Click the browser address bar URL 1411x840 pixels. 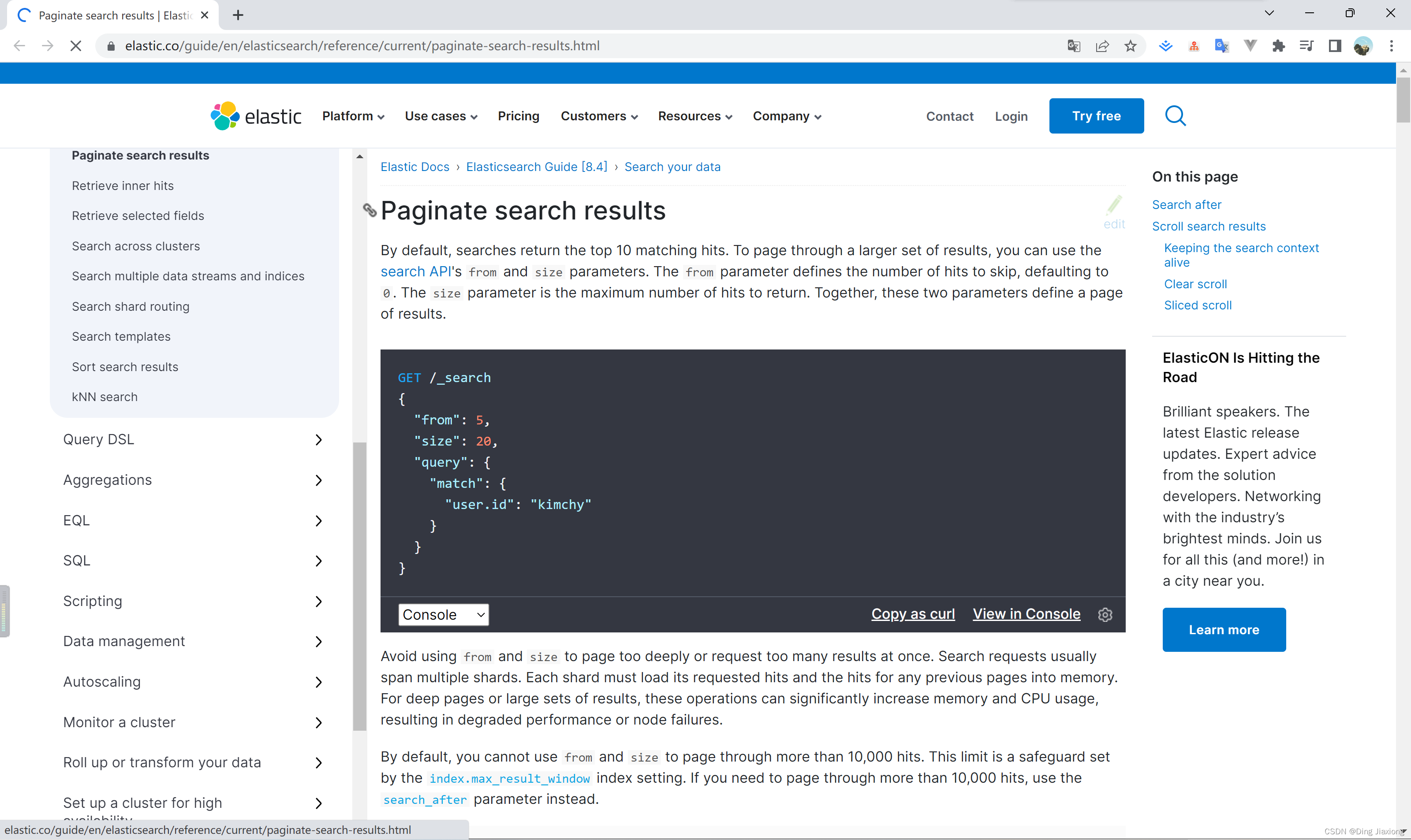point(362,46)
